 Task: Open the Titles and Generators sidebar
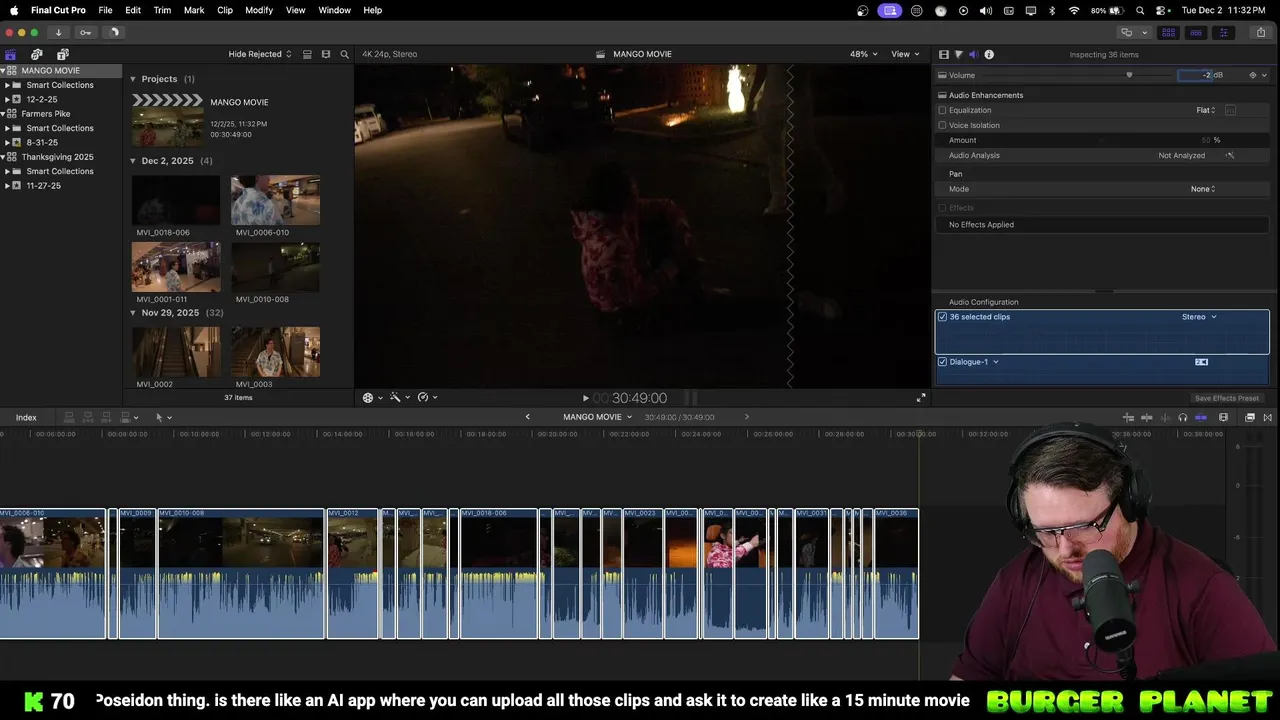click(63, 54)
